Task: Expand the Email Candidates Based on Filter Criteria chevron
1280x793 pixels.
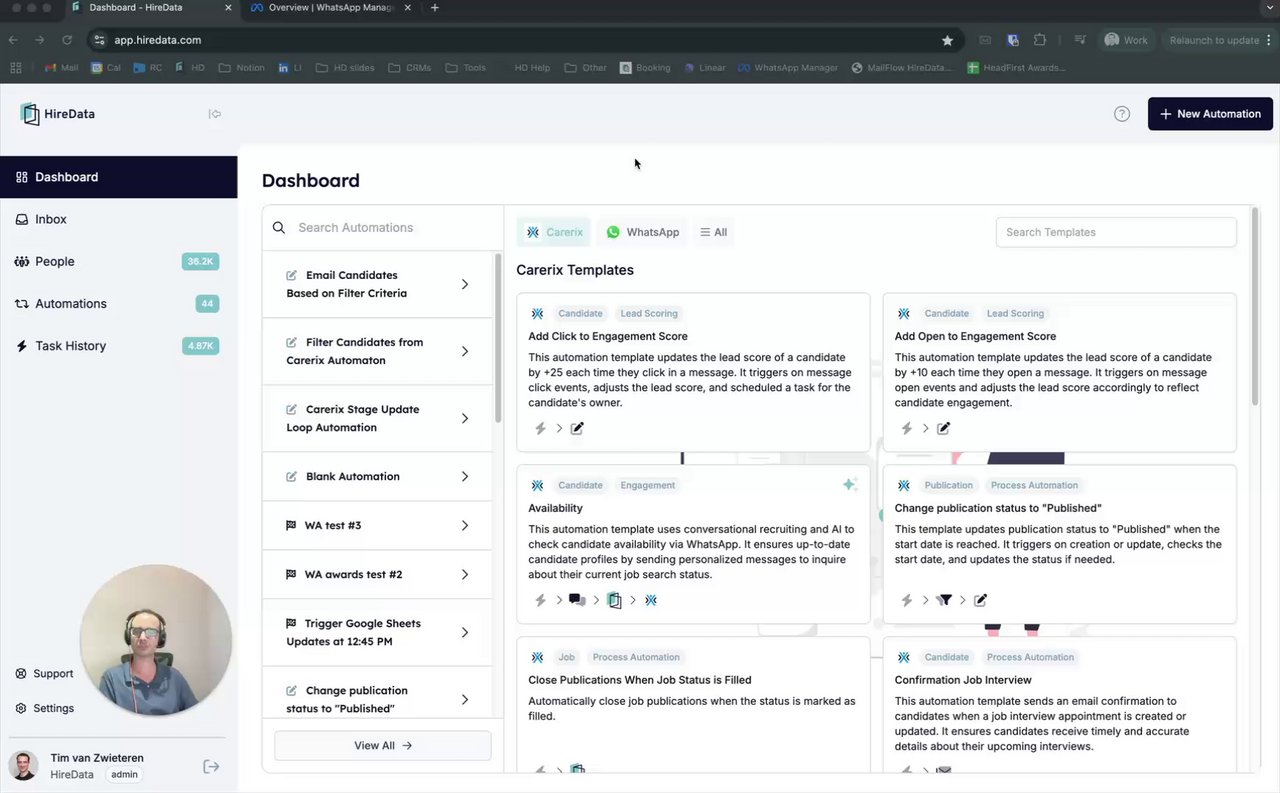Action: [465, 284]
